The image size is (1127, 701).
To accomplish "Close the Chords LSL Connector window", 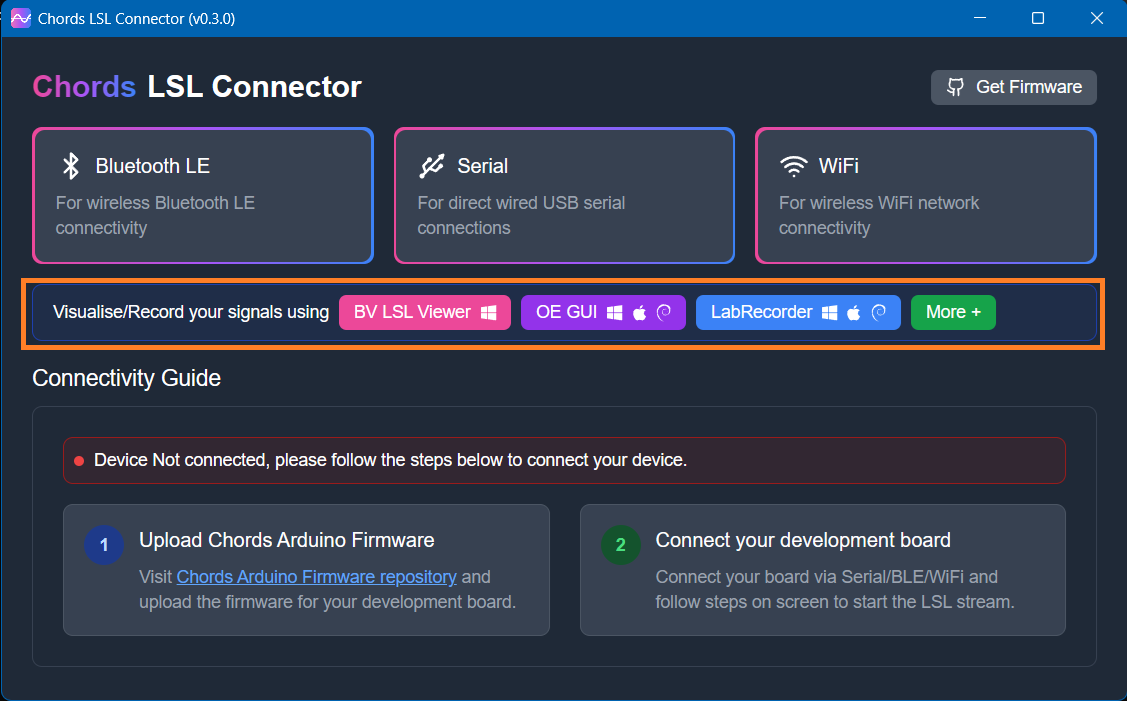I will [x=1097, y=18].
